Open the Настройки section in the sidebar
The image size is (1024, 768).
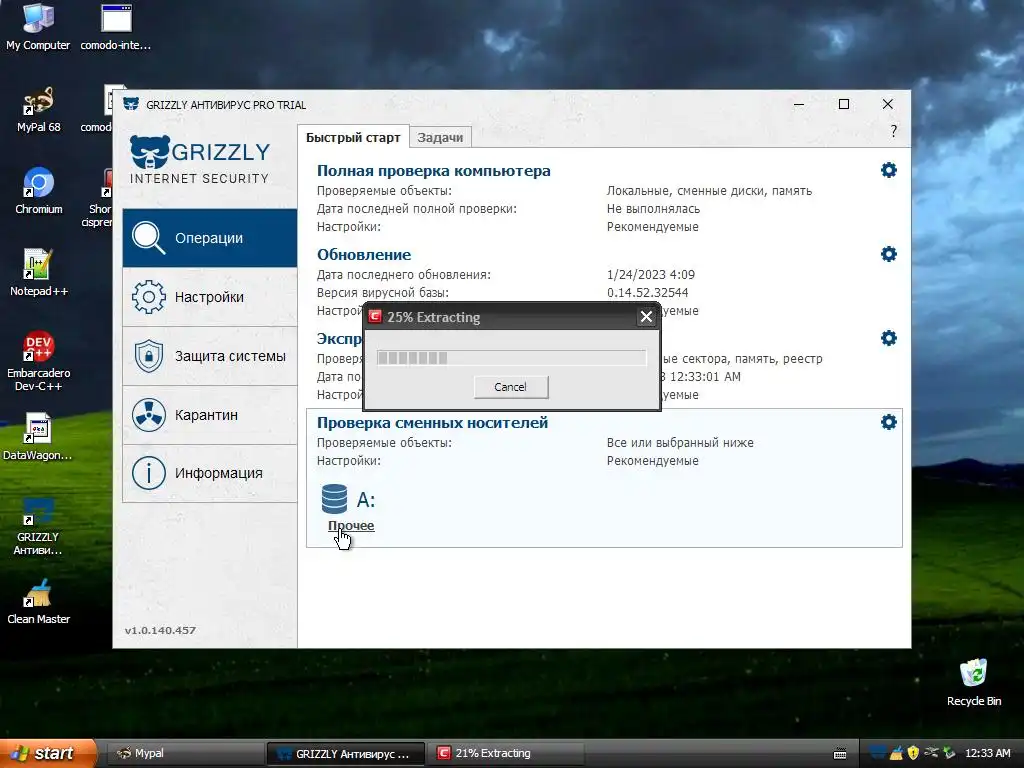click(x=210, y=297)
